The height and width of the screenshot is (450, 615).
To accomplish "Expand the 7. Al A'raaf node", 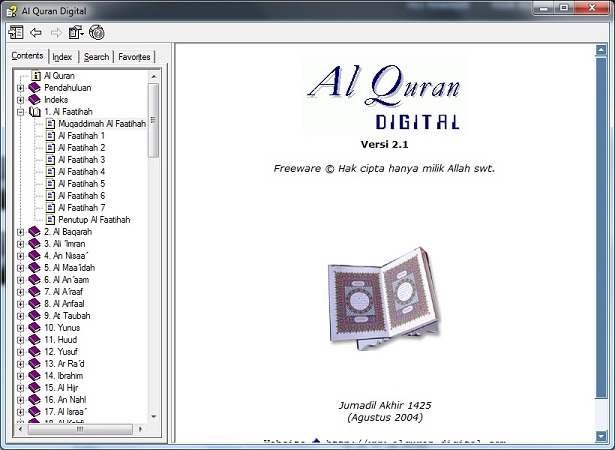I will point(20,292).
